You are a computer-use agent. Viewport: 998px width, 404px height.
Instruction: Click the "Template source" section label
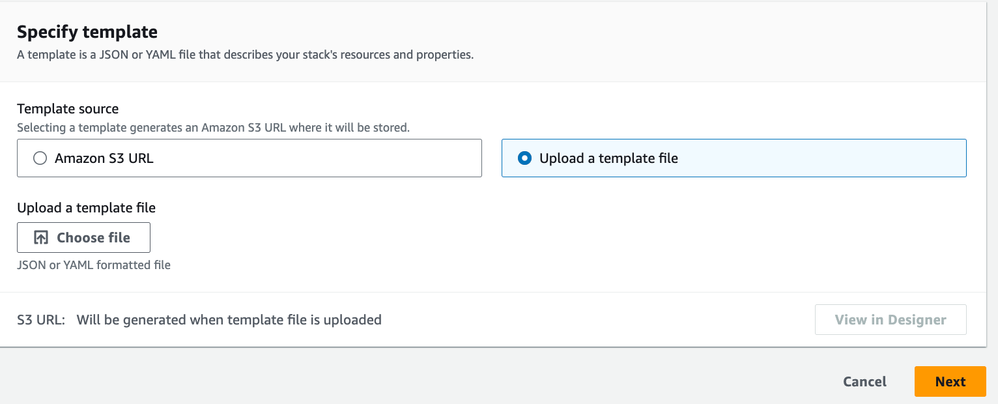[68, 108]
